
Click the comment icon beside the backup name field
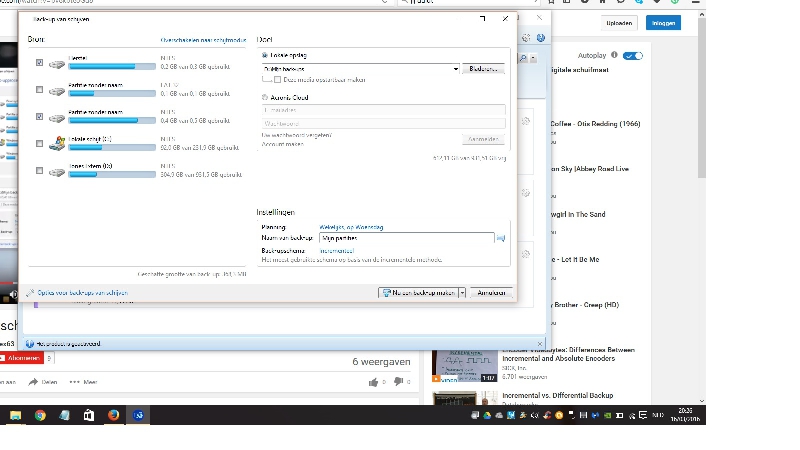pos(501,238)
